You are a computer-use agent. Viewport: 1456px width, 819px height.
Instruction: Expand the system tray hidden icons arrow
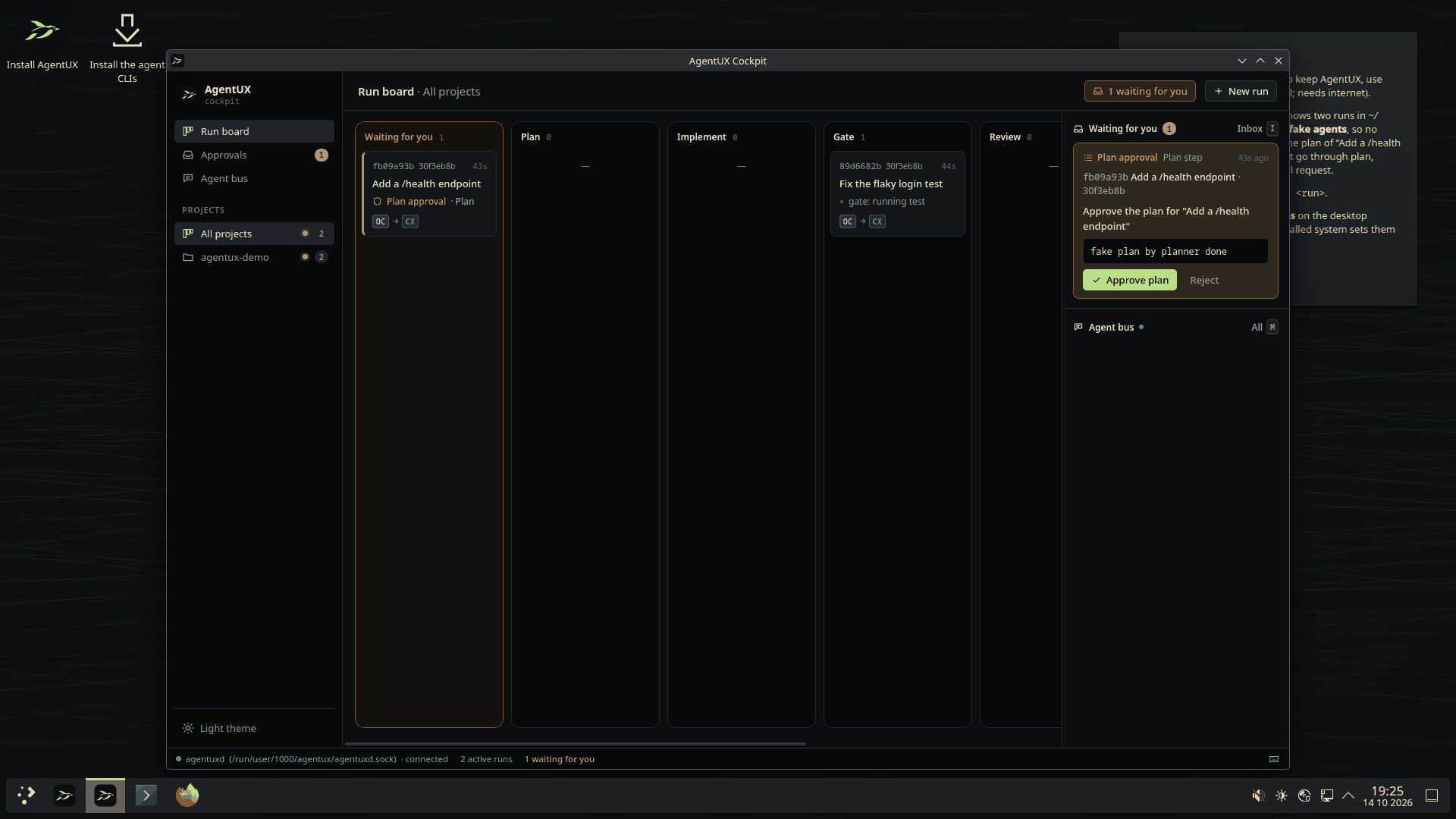(1348, 795)
